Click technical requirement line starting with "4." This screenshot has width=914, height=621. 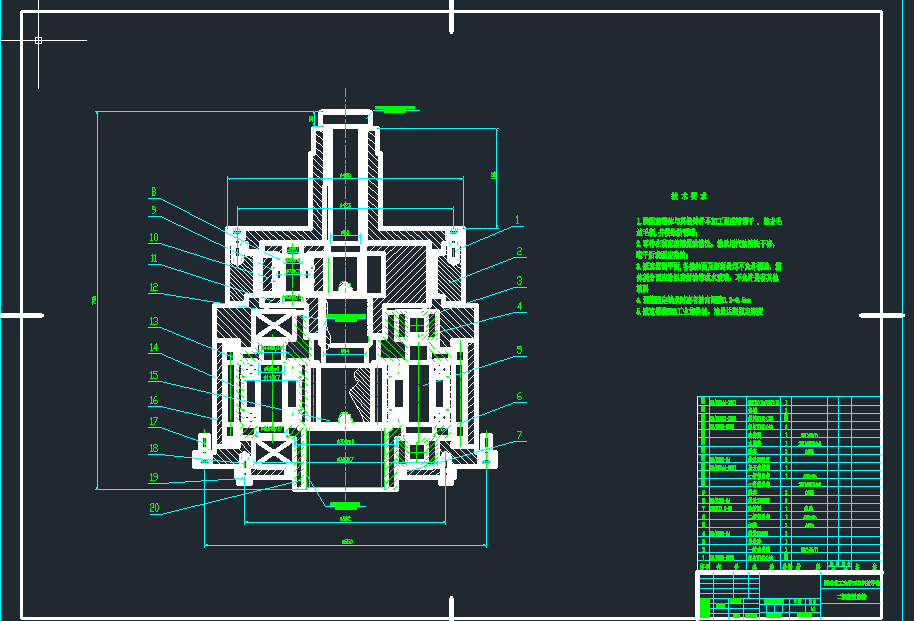click(694, 300)
